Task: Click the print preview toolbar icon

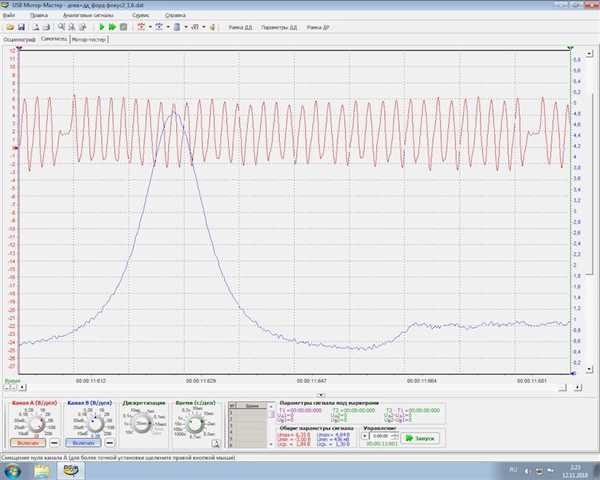Action: coord(35,27)
